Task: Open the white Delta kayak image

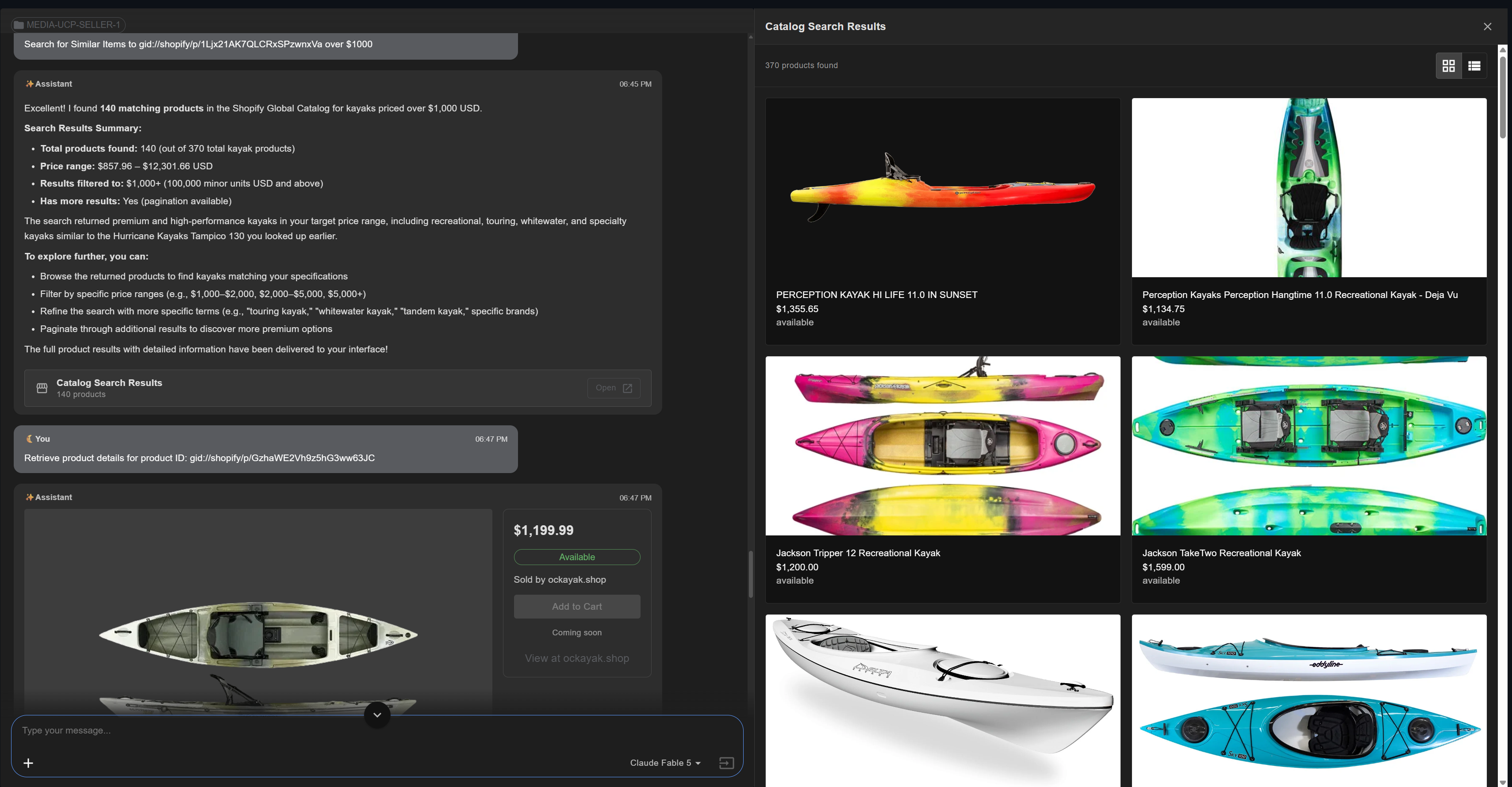Action: (943, 701)
